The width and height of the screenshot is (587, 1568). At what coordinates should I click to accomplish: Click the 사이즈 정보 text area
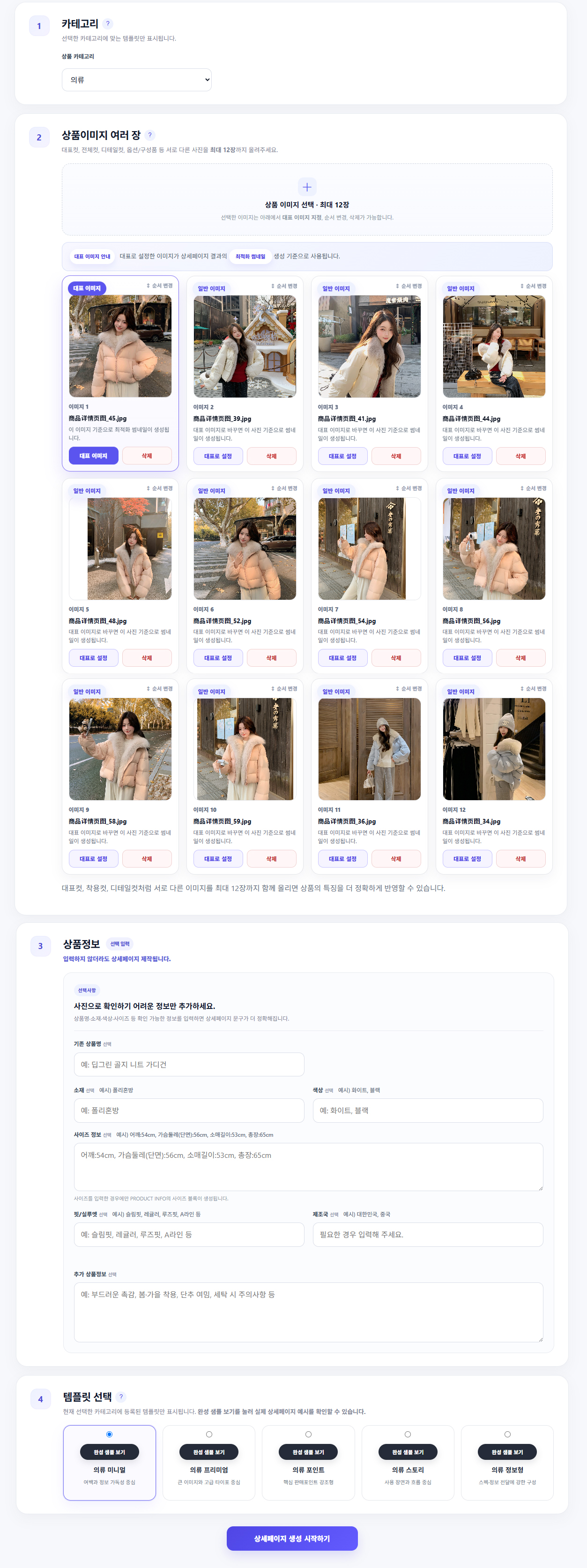[x=309, y=1167]
